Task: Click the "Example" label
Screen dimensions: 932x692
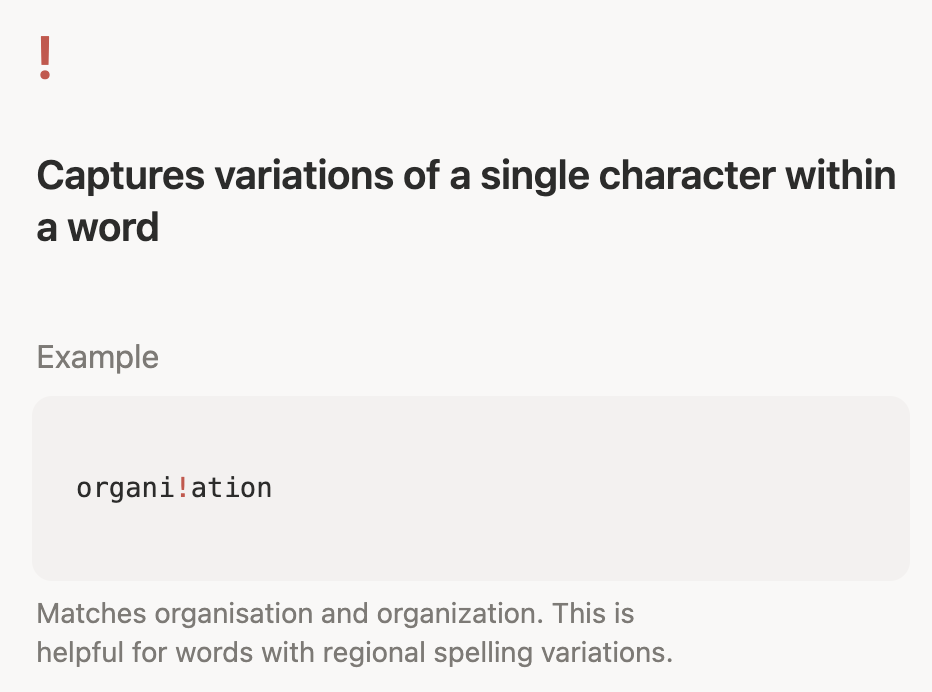Action: point(97,357)
